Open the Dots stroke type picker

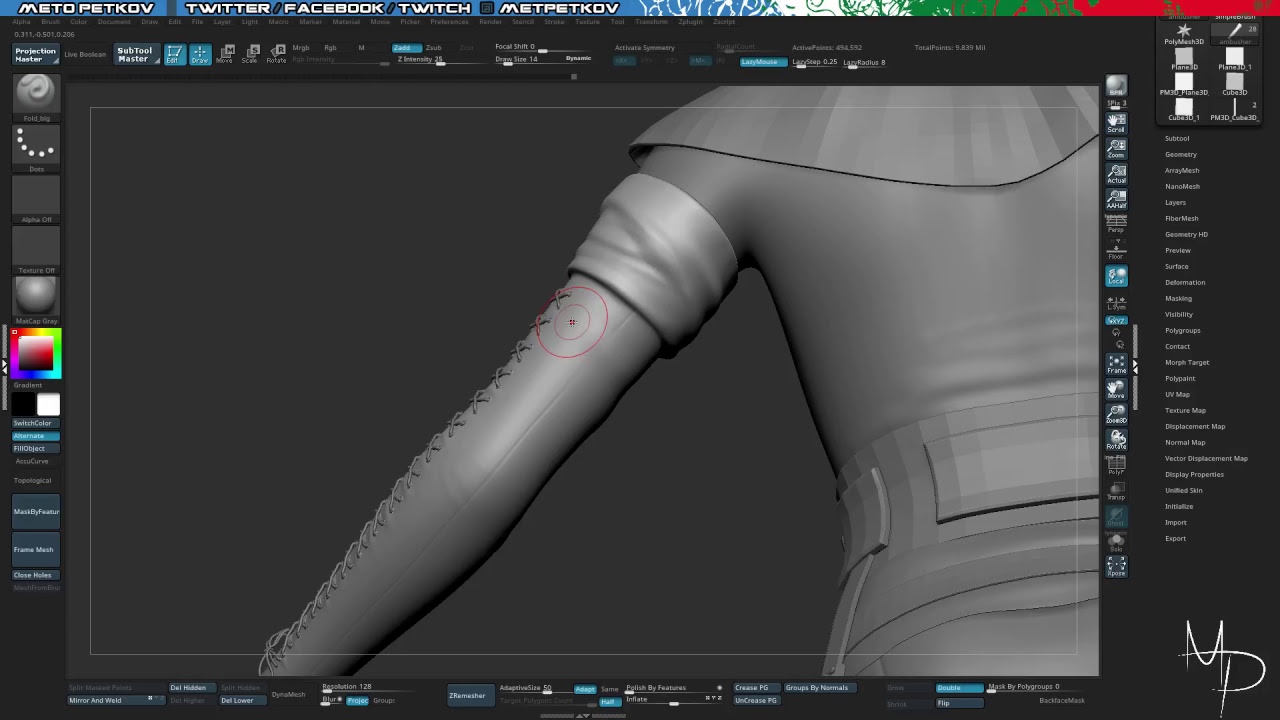(x=37, y=147)
